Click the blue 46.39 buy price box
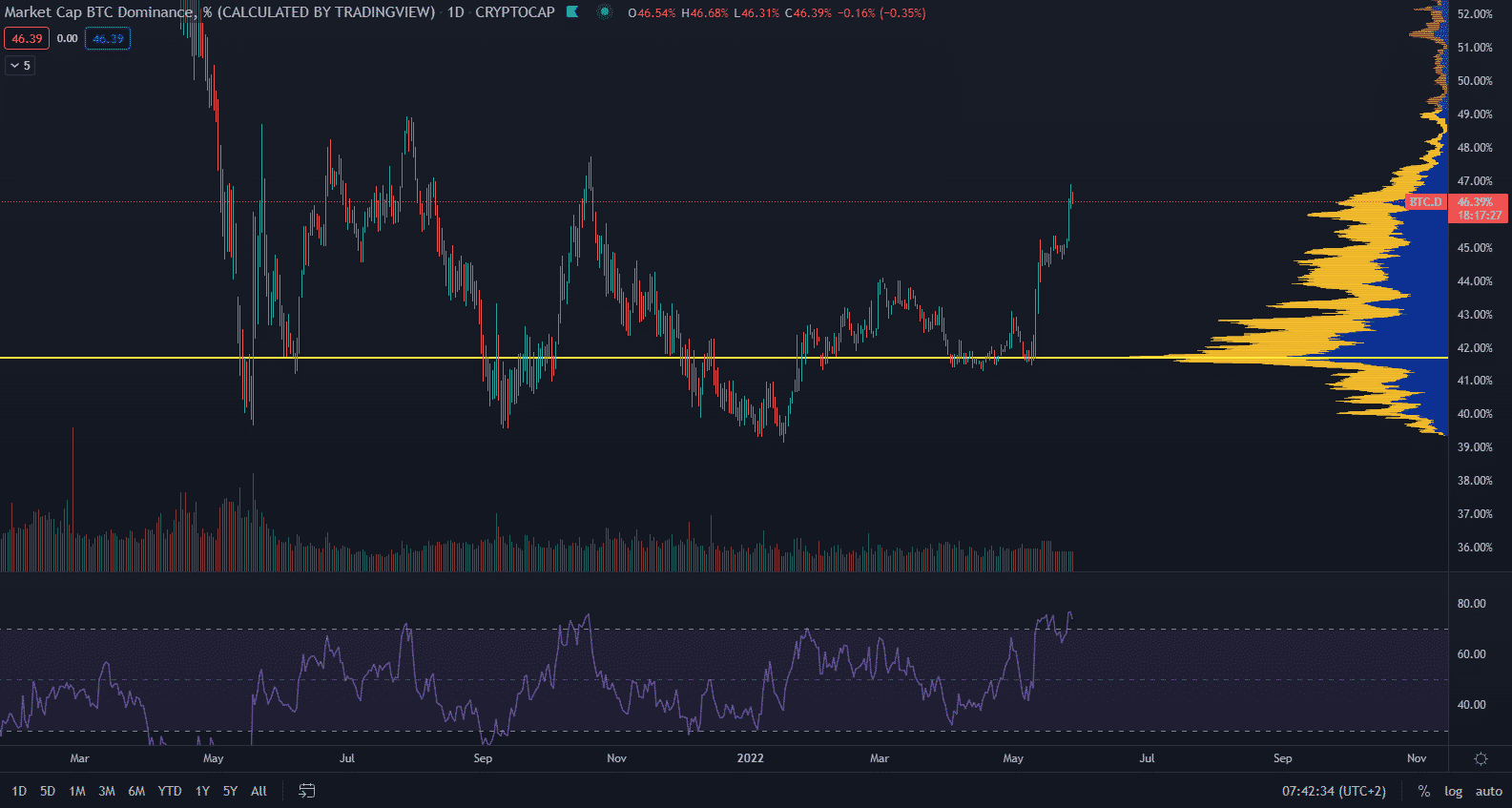The image size is (1512, 808). click(108, 39)
